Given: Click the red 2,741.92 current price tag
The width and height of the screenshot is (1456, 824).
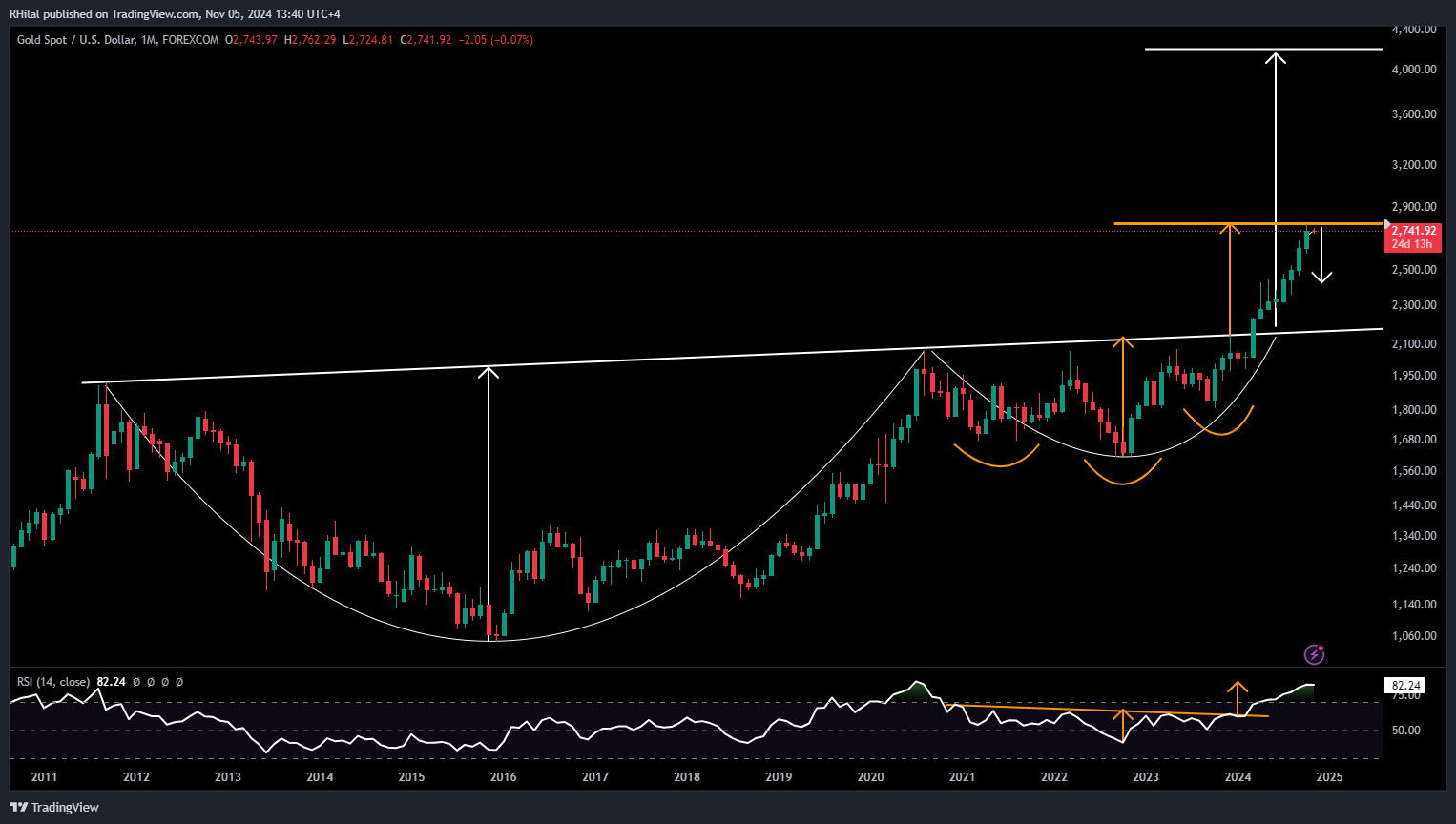Looking at the screenshot, I should [x=1413, y=231].
